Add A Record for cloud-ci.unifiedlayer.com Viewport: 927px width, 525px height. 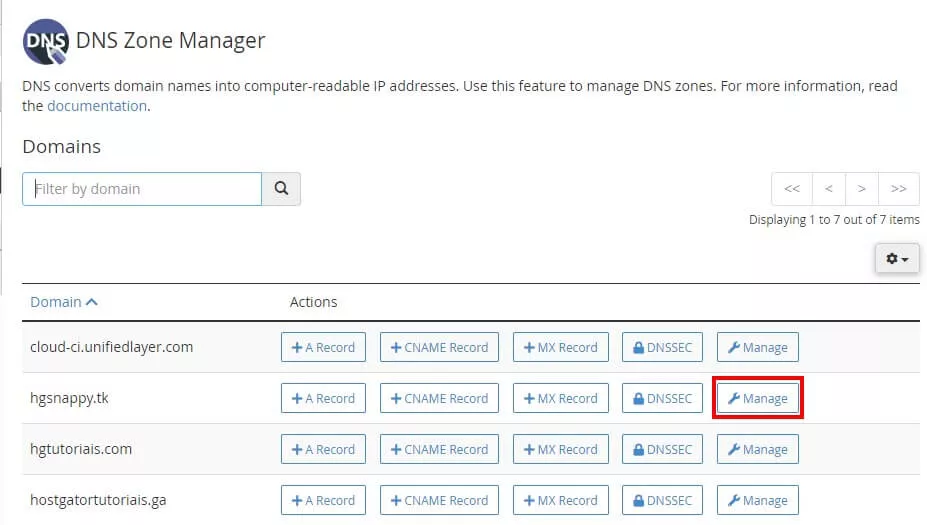click(x=323, y=347)
